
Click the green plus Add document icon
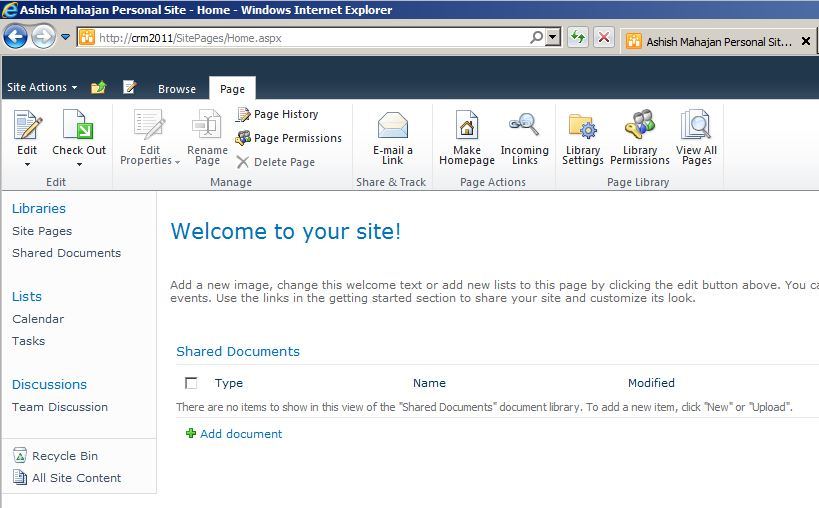191,433
